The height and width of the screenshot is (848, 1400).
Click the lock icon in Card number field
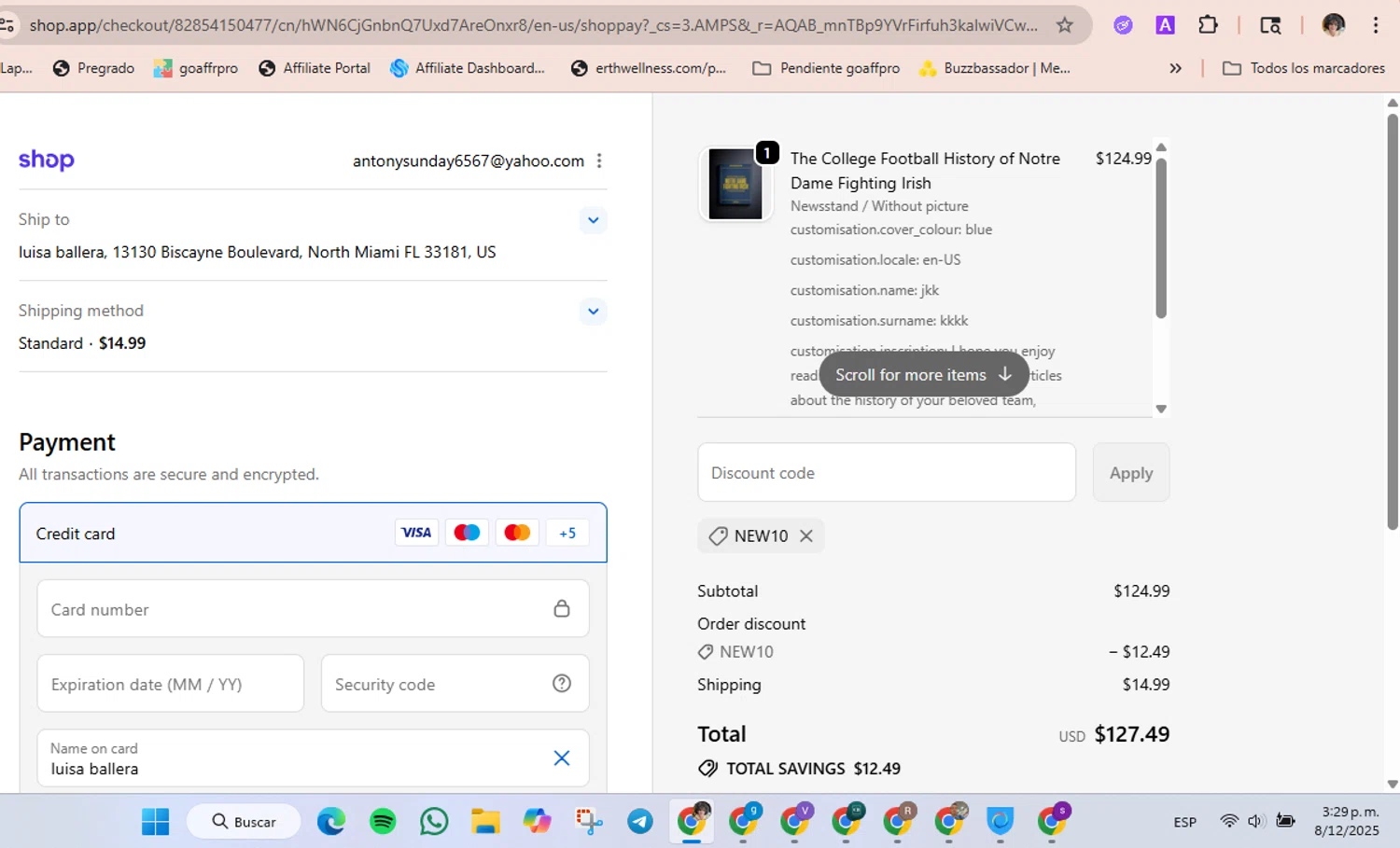click(562, 608)
